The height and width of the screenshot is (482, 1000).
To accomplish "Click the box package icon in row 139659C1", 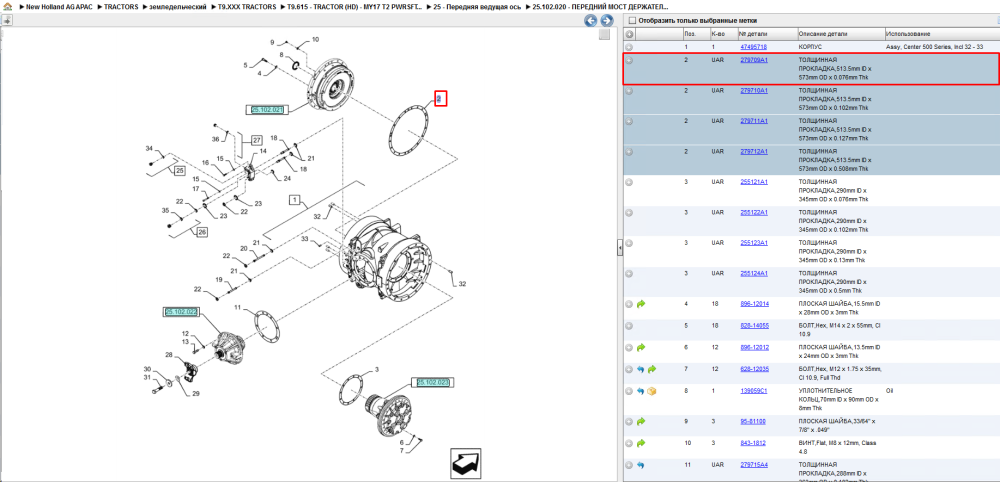I will pyautogui.click(x=651, y=391).
